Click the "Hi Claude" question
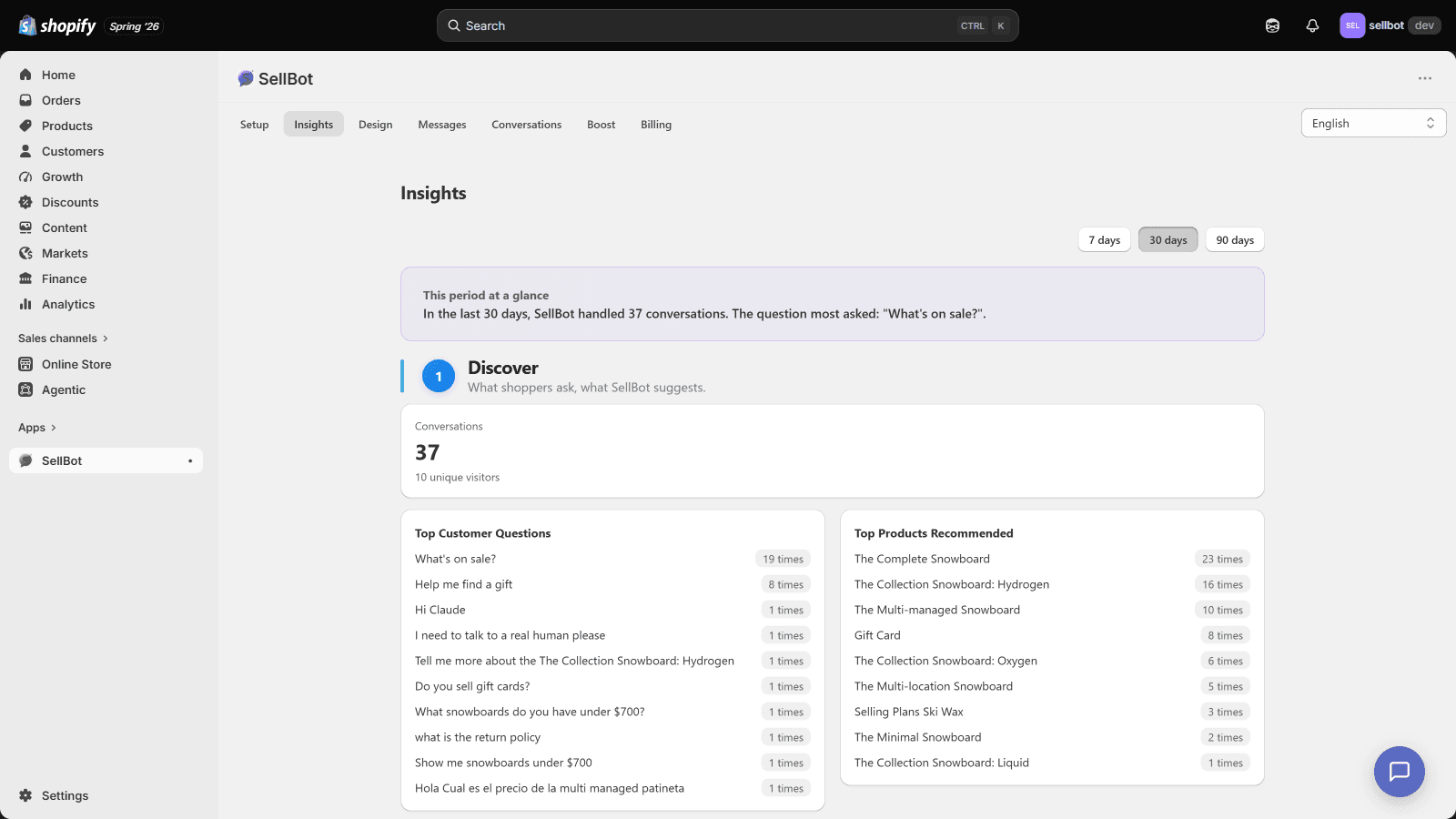 [440, 610]
